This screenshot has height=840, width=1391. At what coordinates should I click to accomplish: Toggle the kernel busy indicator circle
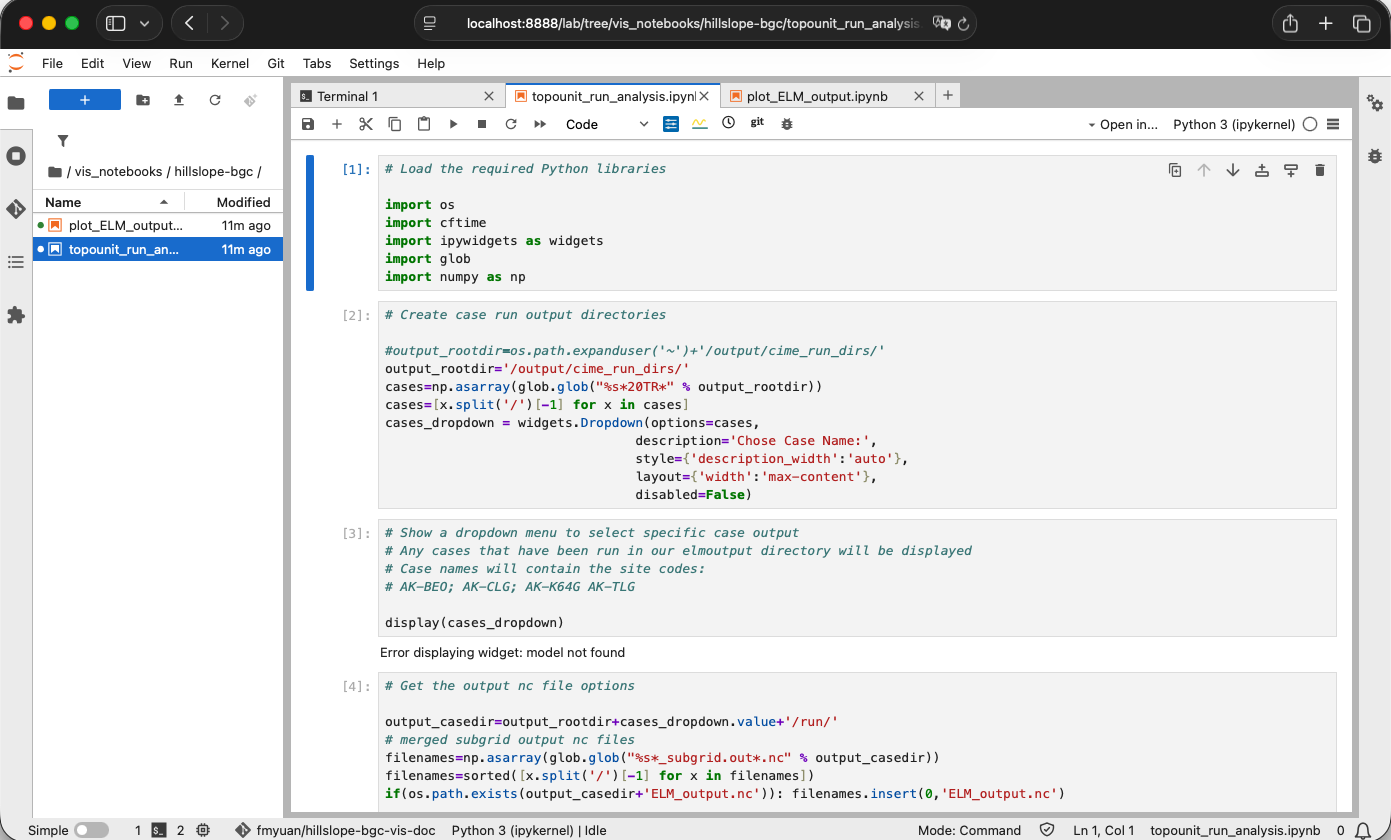click(x=1310, y=124)
